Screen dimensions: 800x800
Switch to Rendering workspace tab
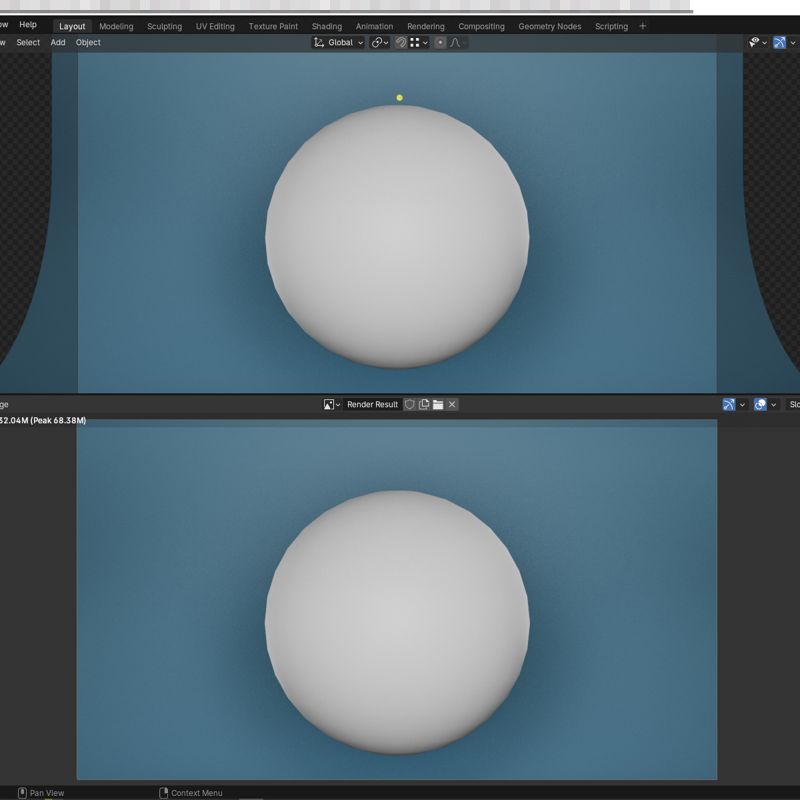tap(426, 26)
